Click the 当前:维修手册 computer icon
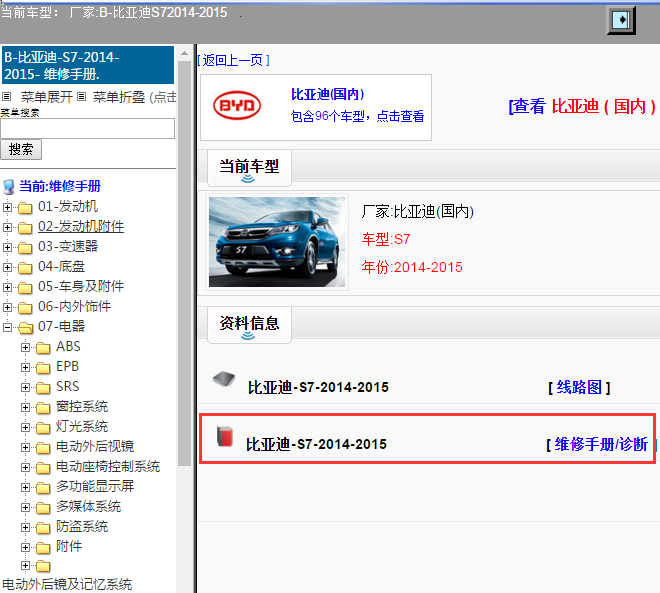This screenshot has height=593, width=660. tap(9, 186)
